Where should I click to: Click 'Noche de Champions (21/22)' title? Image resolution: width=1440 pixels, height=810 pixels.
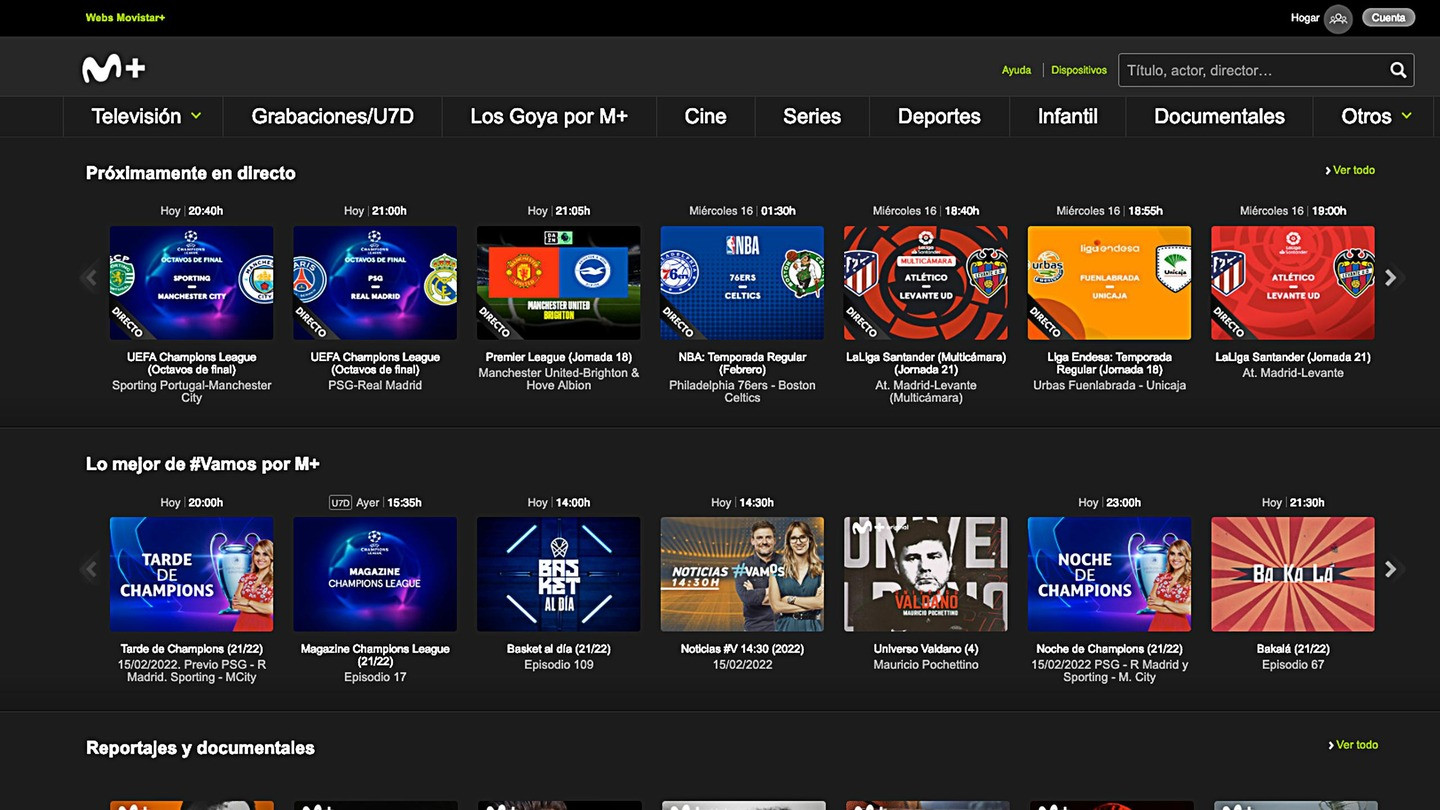click(1109, 649)
